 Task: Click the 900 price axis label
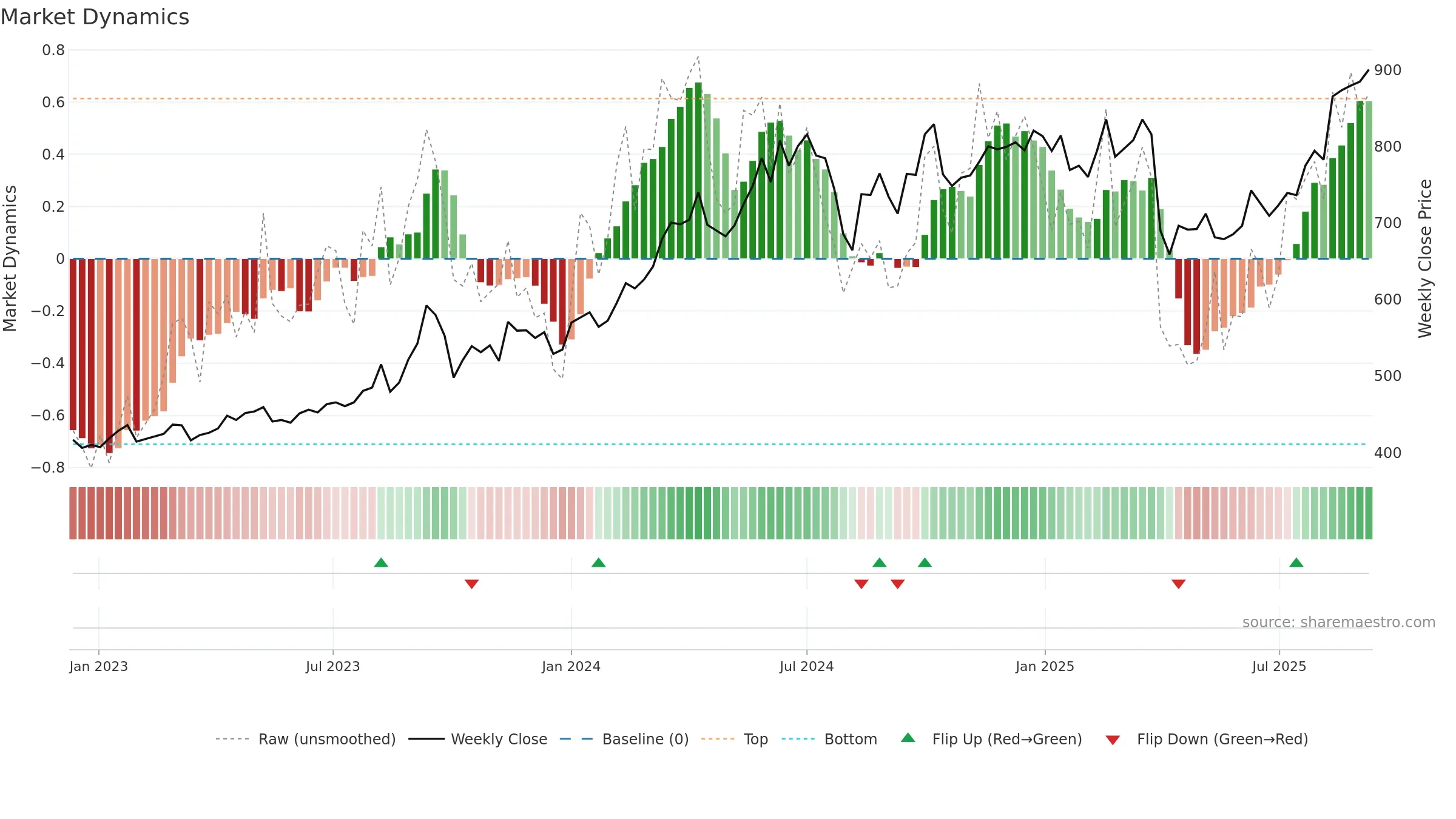pyautogui.click(x=1388, y=70)
